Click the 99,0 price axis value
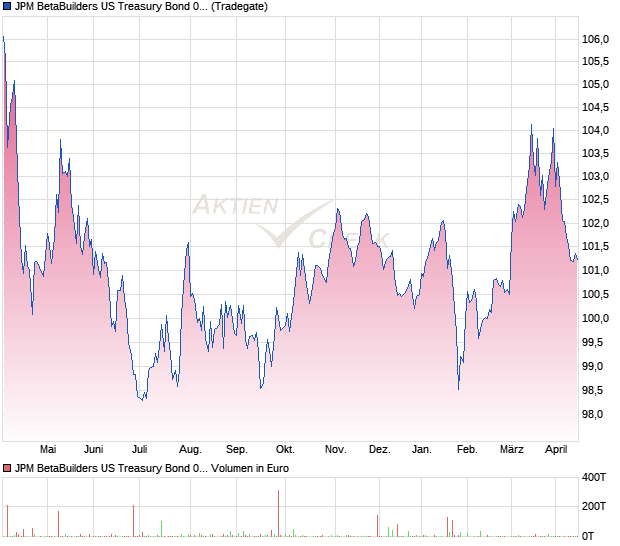The height and width of the screenshot is (546, 620). pyautogui.click(x=592, y=367)
